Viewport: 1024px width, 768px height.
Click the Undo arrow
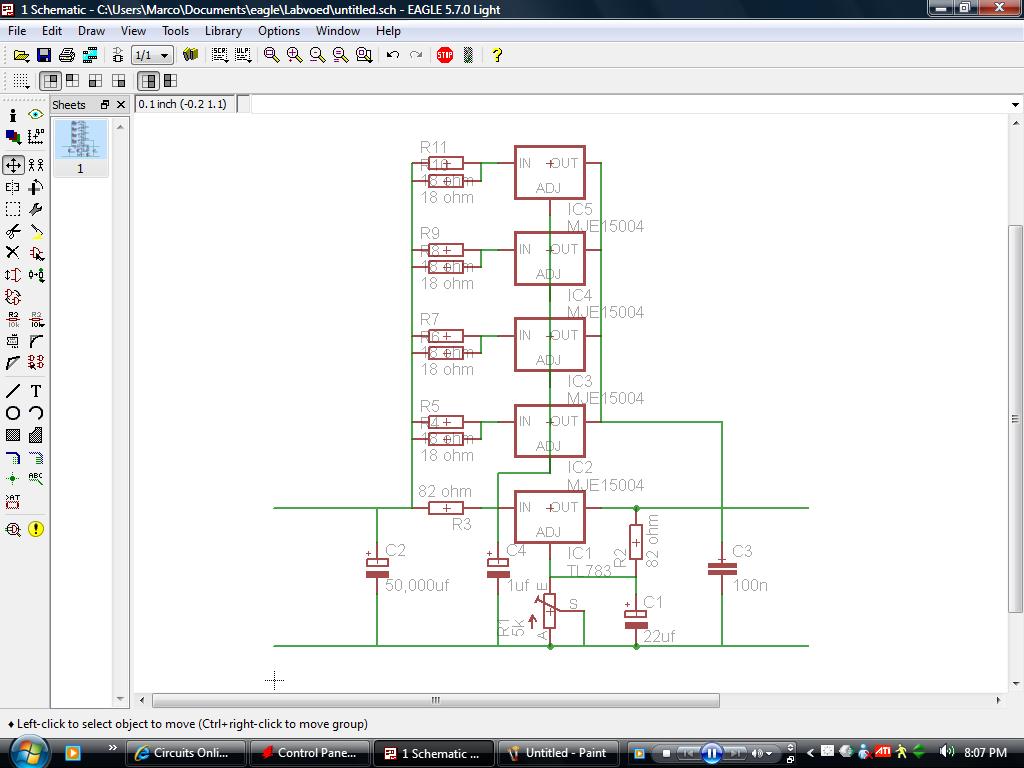(393, 55)
